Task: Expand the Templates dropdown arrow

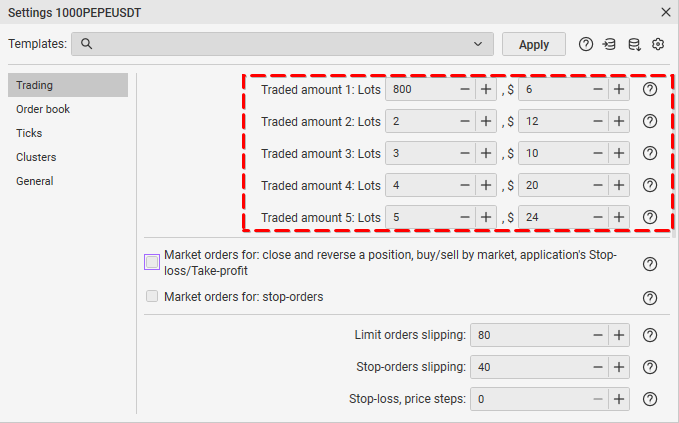Action: pyautogui.click(x=478, y=44)
